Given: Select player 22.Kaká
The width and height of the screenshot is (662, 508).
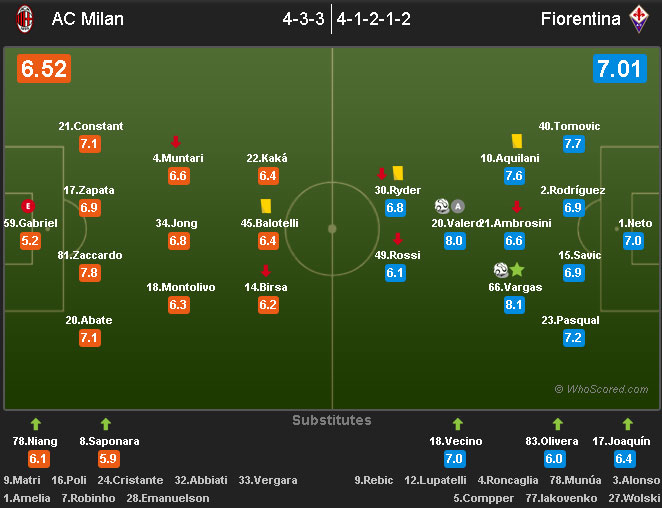Looking at the screenshot, I should 267,158.
